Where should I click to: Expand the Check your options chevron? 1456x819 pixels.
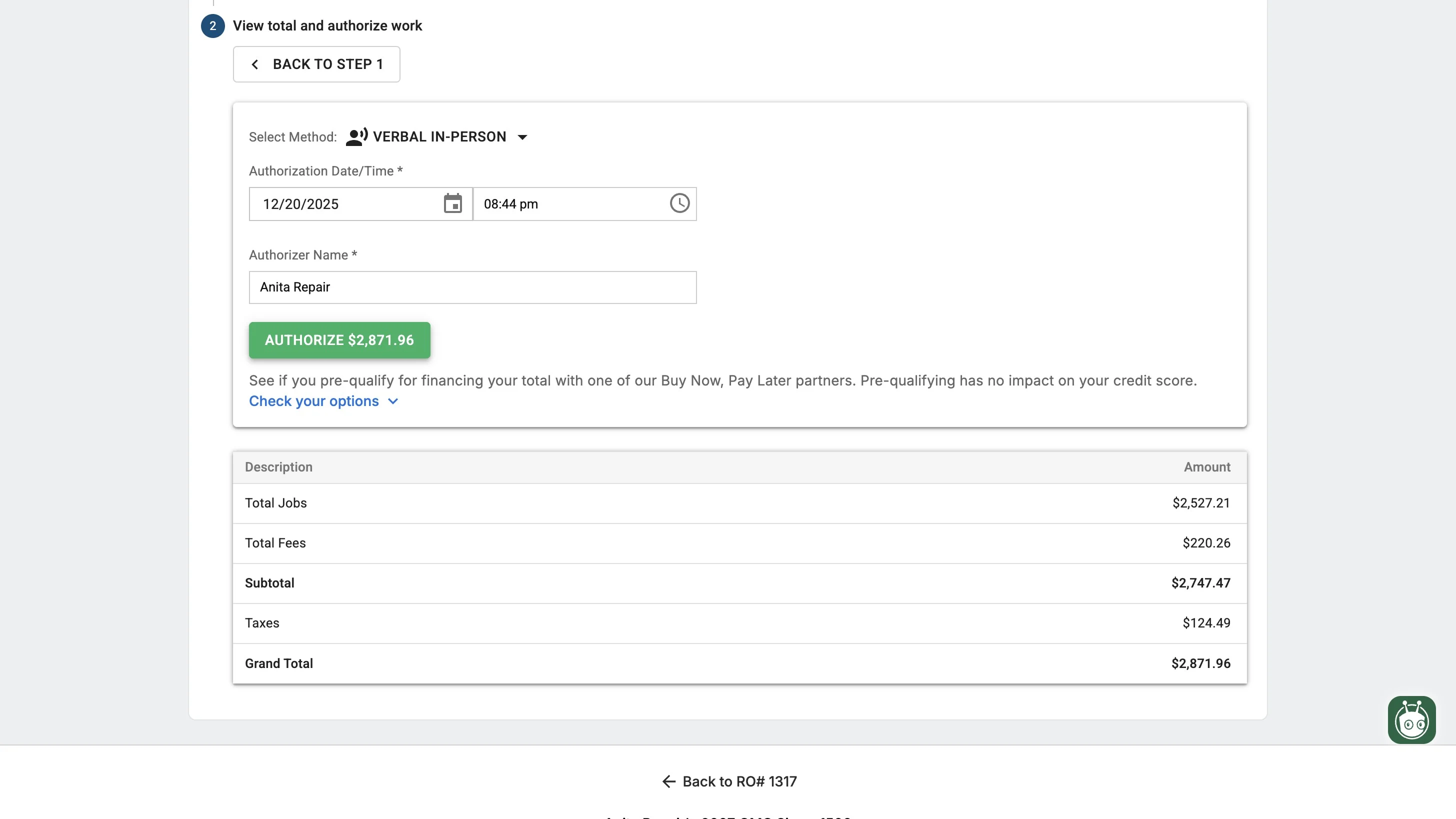coord(393,401)
